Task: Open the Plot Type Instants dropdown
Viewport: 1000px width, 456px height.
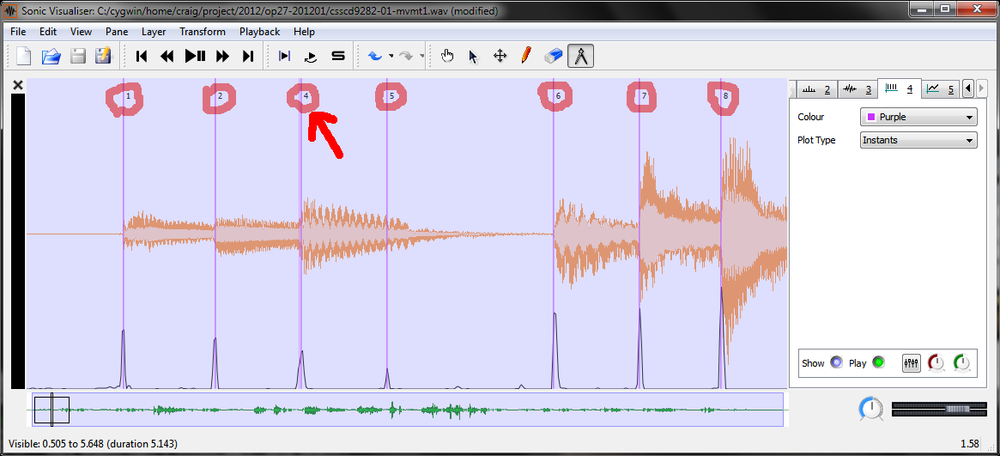Action: pos(918,140)
